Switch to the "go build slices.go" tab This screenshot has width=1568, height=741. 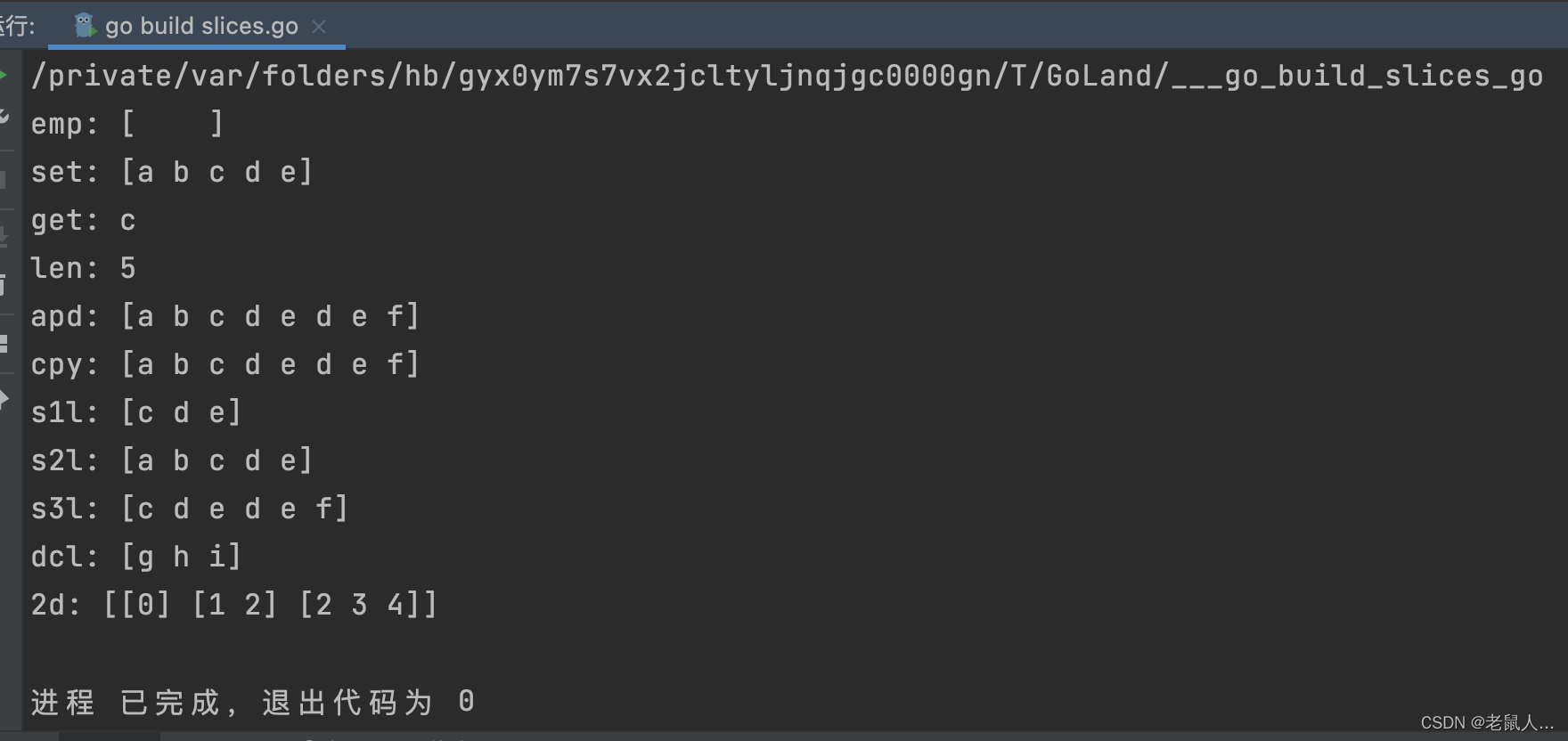coord(200,25)
